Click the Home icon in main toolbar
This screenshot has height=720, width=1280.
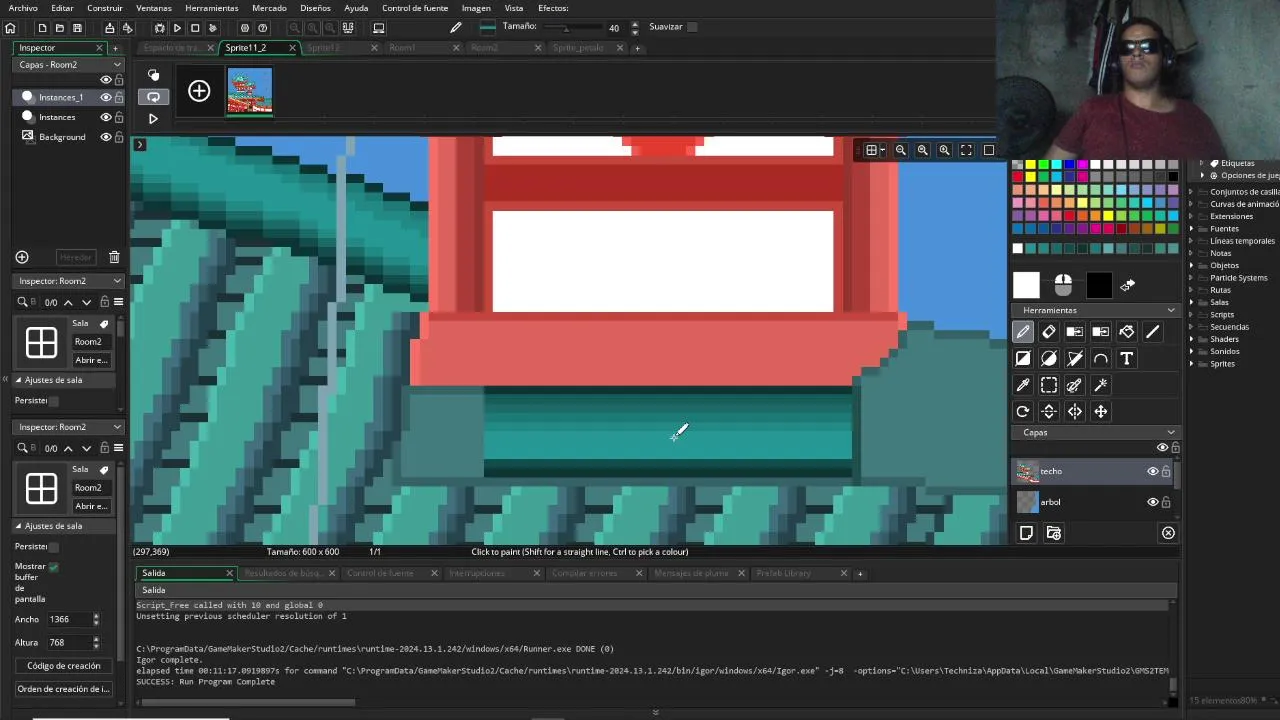click(x=12, y=28)
